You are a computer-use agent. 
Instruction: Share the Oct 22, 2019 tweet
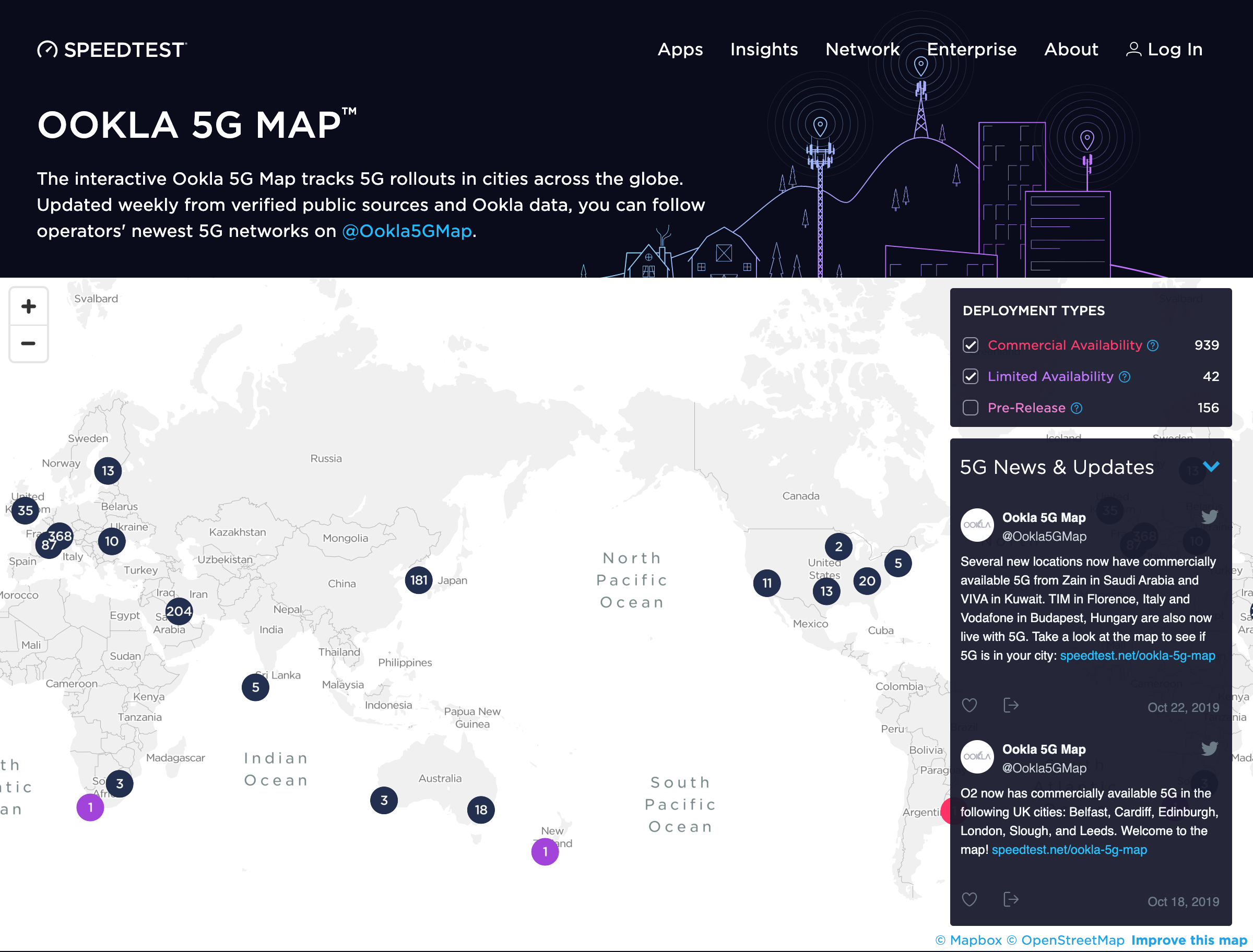pos(1011,705)
